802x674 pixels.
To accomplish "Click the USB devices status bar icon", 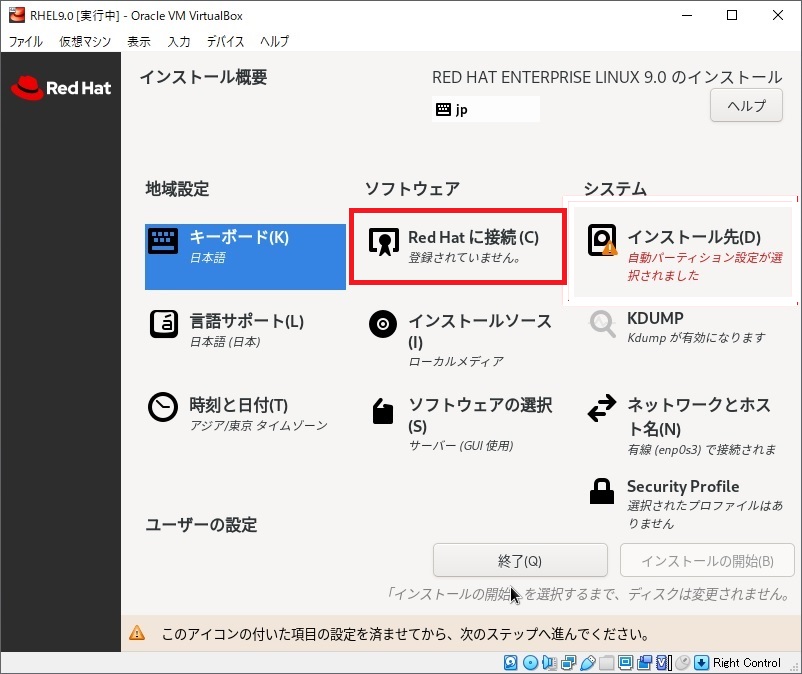I will click(588, 663).
